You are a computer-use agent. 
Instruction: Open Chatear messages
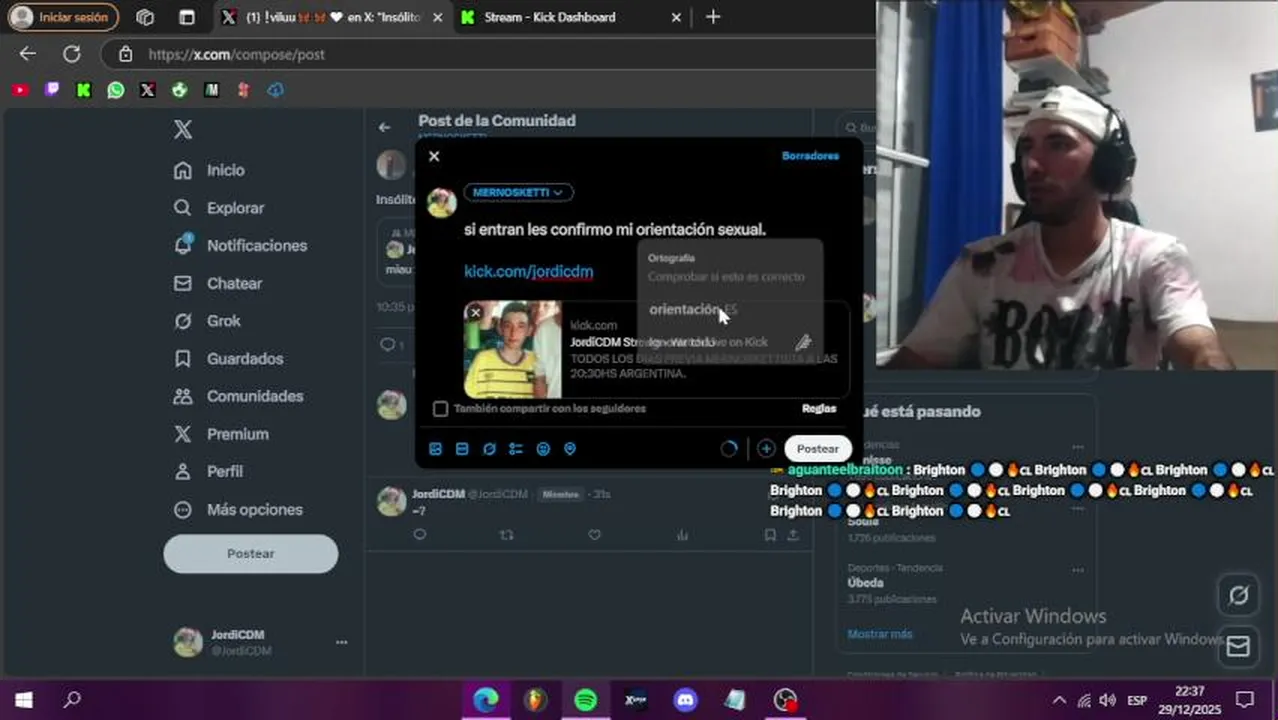point(218,284)
